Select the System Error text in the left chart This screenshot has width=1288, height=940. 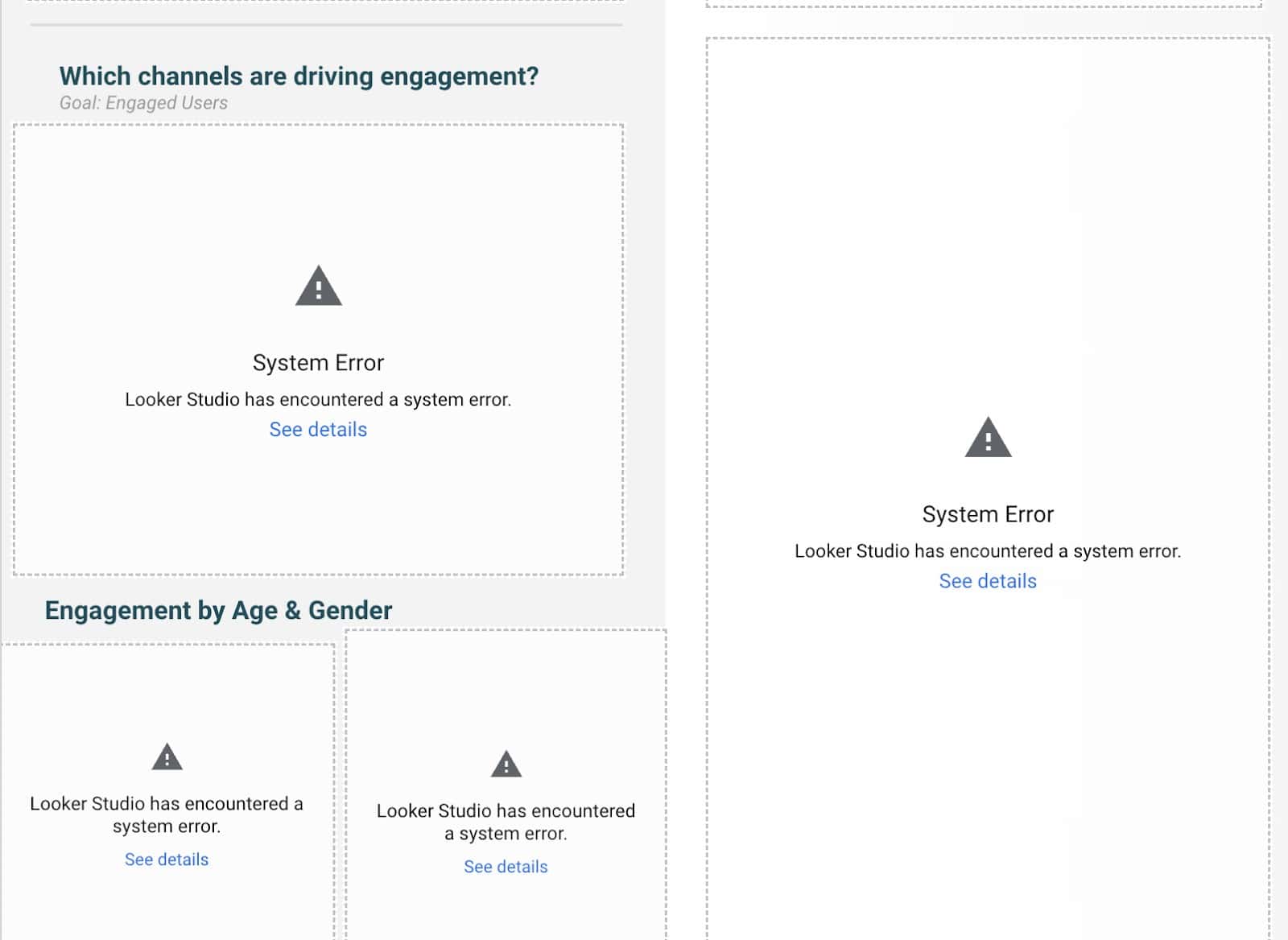(319, 362)
